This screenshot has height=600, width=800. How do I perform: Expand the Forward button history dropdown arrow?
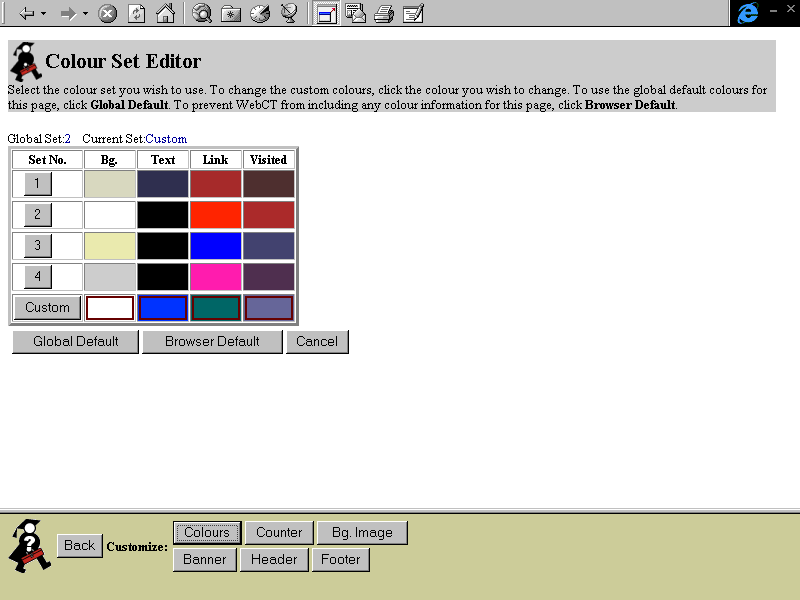85,14
